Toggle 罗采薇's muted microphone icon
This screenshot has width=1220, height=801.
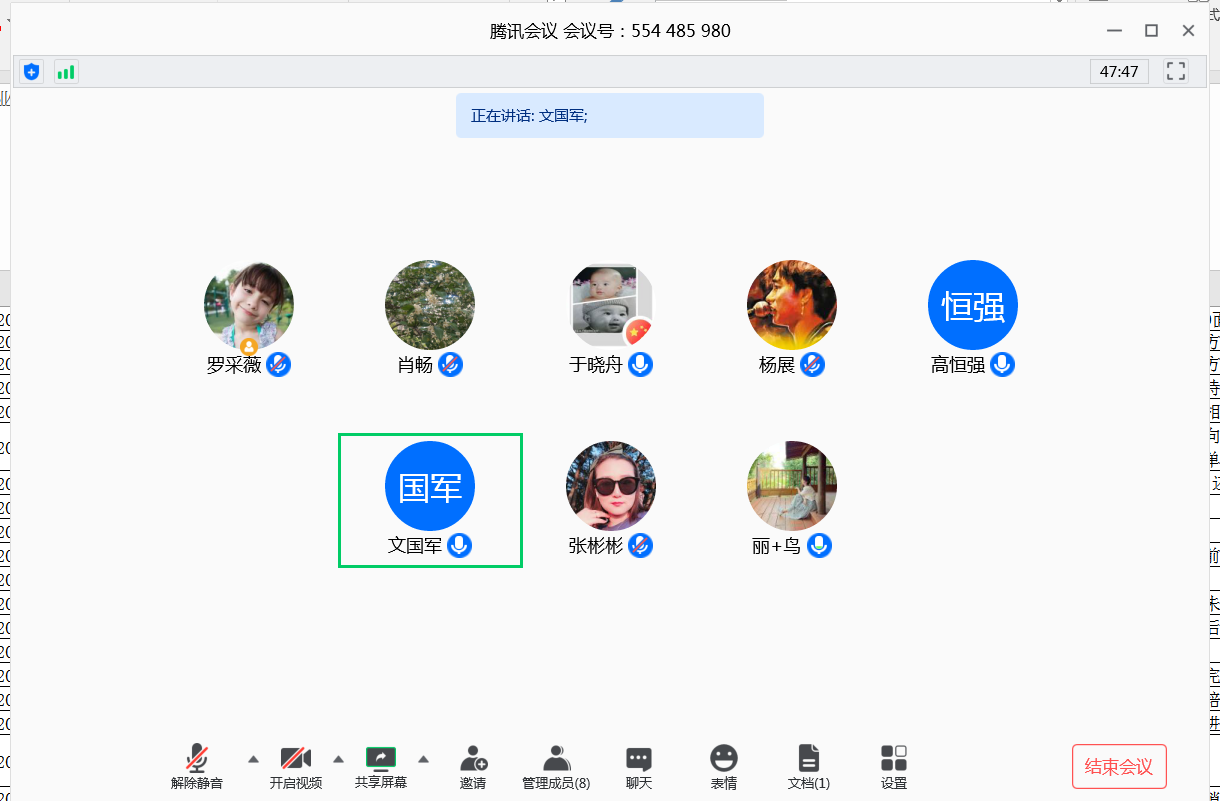point(279,365)
